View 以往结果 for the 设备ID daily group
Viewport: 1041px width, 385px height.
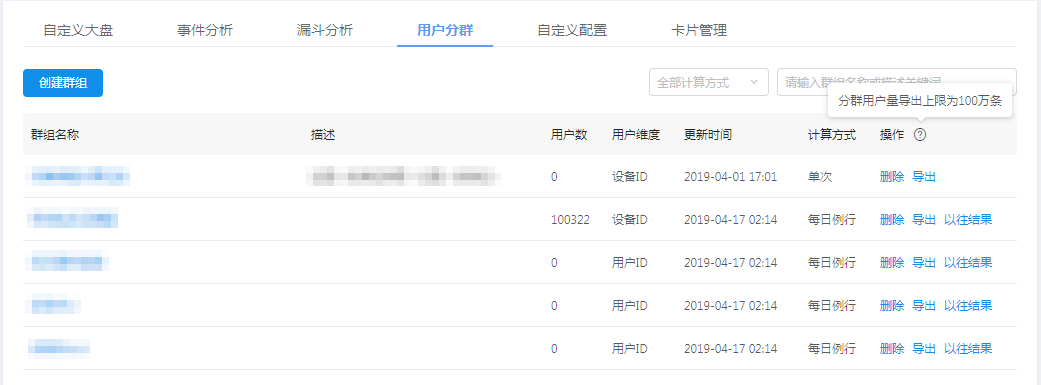(x=968, y=220)
